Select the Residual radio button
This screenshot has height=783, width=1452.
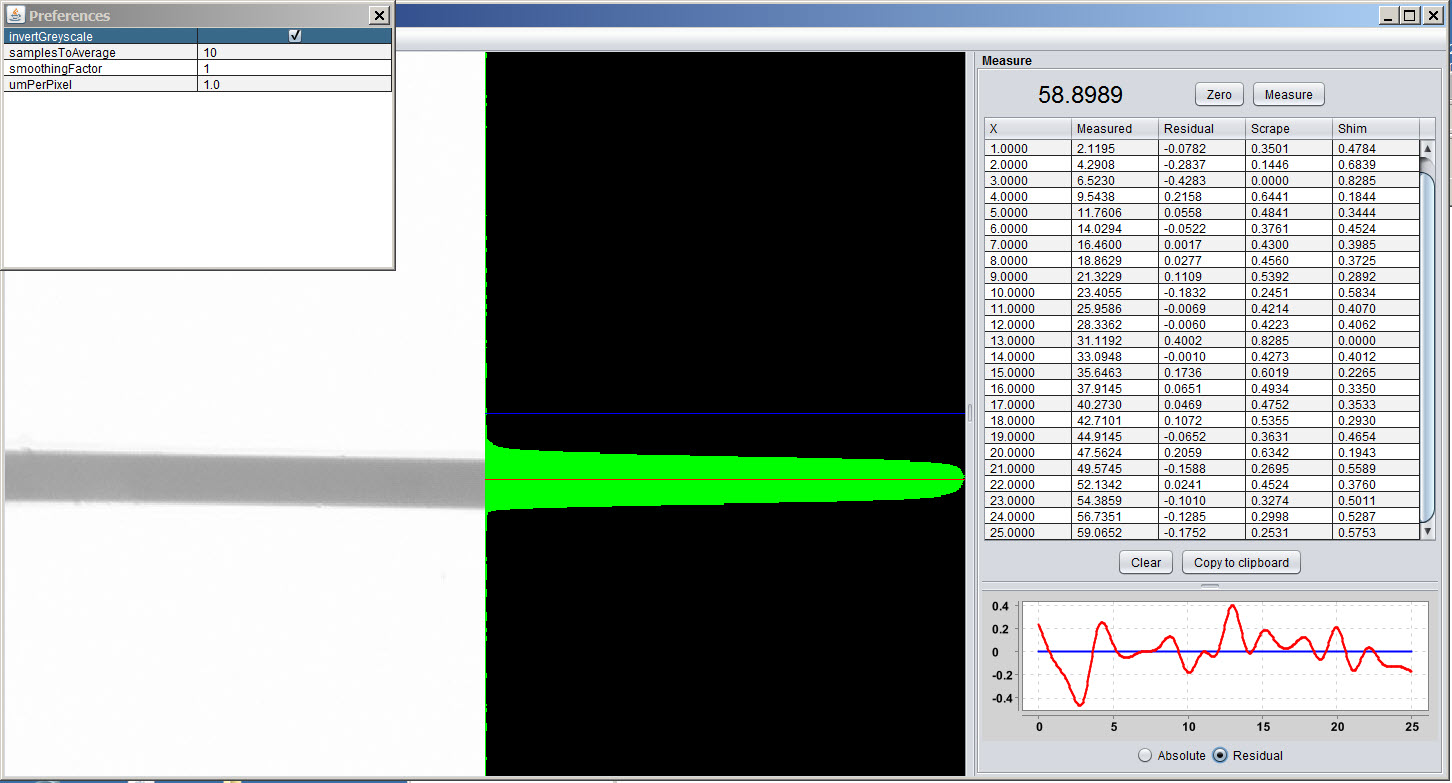click(x=1219, y=756)
